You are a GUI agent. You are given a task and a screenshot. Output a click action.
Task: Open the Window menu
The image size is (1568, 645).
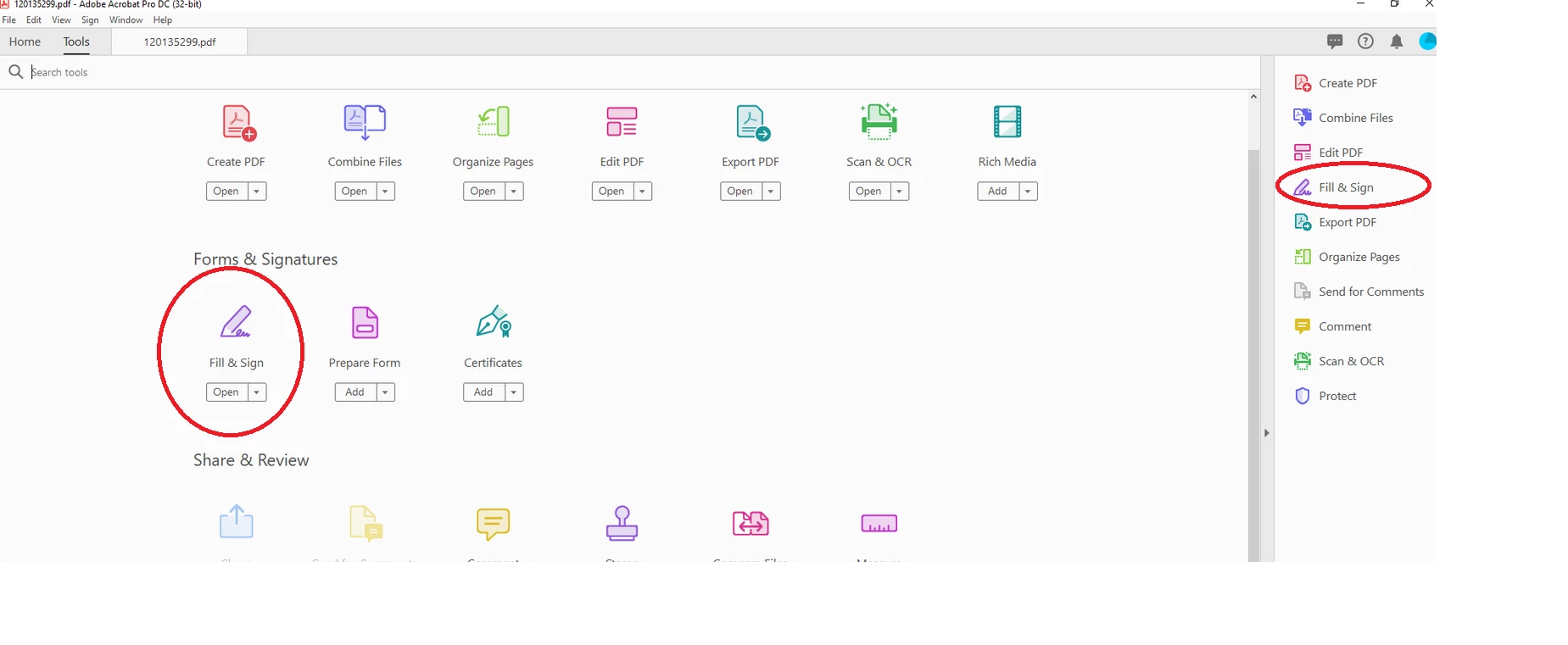pos(126,19)
